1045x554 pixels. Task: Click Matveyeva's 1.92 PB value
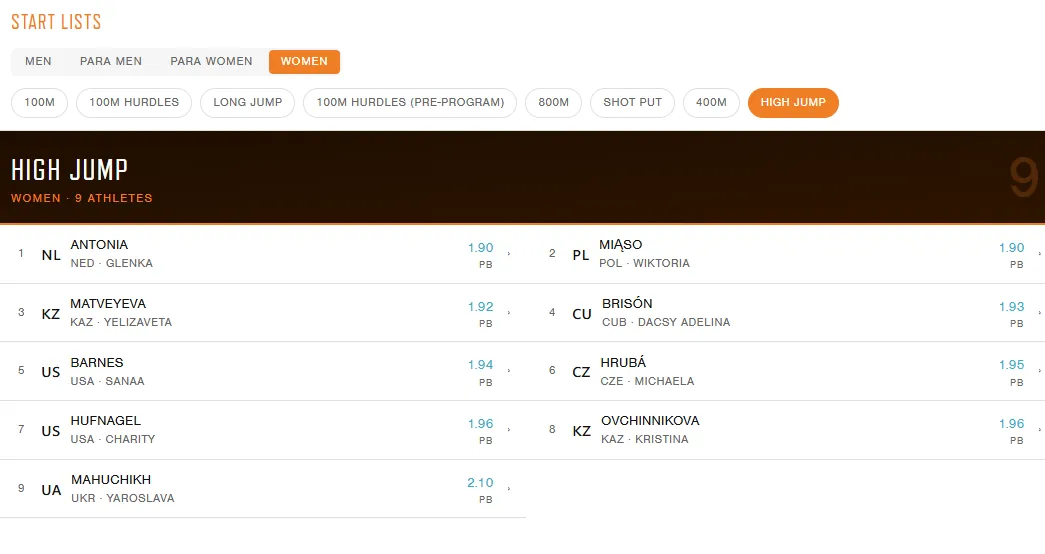pyautogui.click(x=480, y=307)
